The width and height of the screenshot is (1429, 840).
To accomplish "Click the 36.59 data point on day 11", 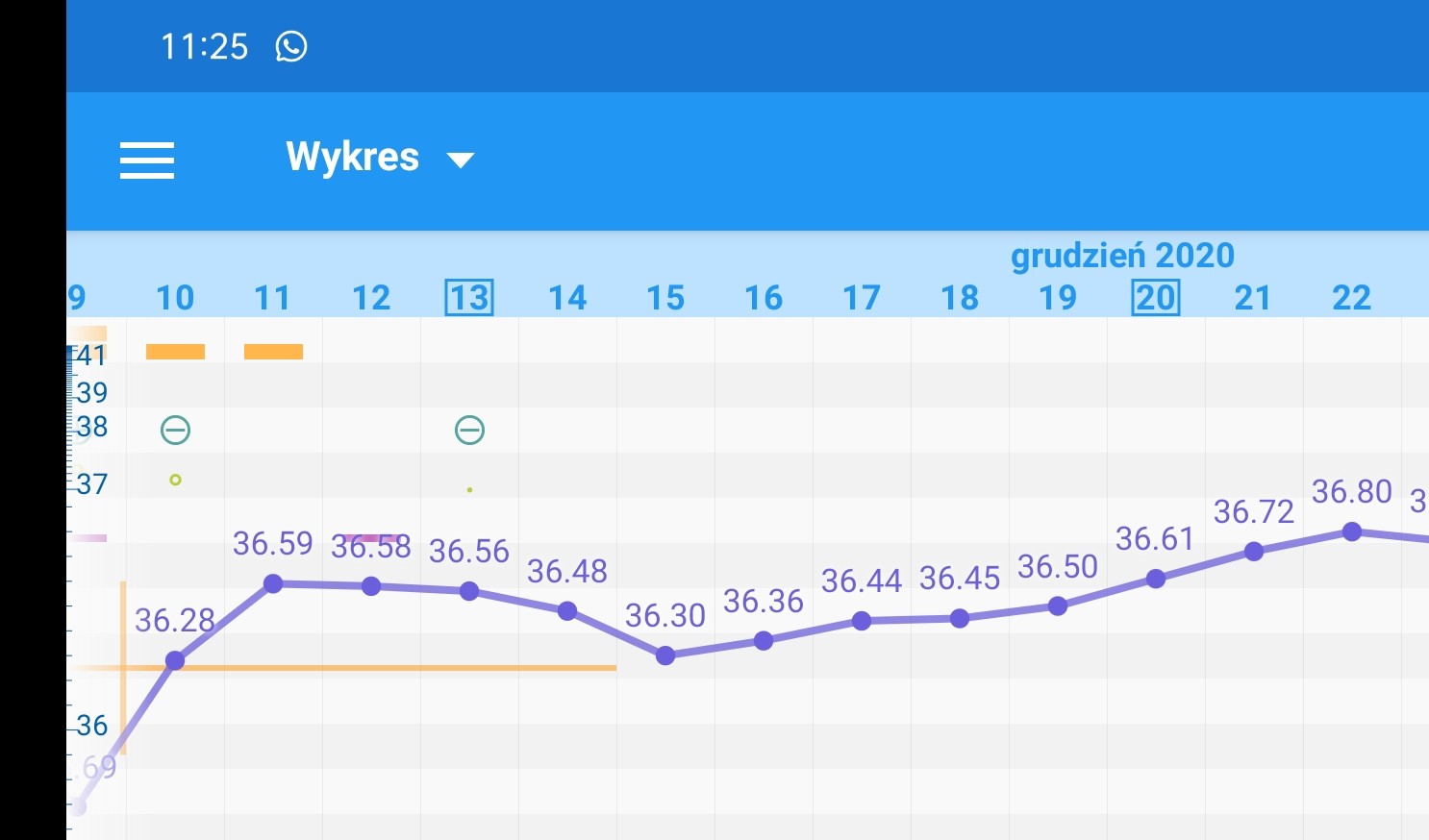I will pos(273,583).
